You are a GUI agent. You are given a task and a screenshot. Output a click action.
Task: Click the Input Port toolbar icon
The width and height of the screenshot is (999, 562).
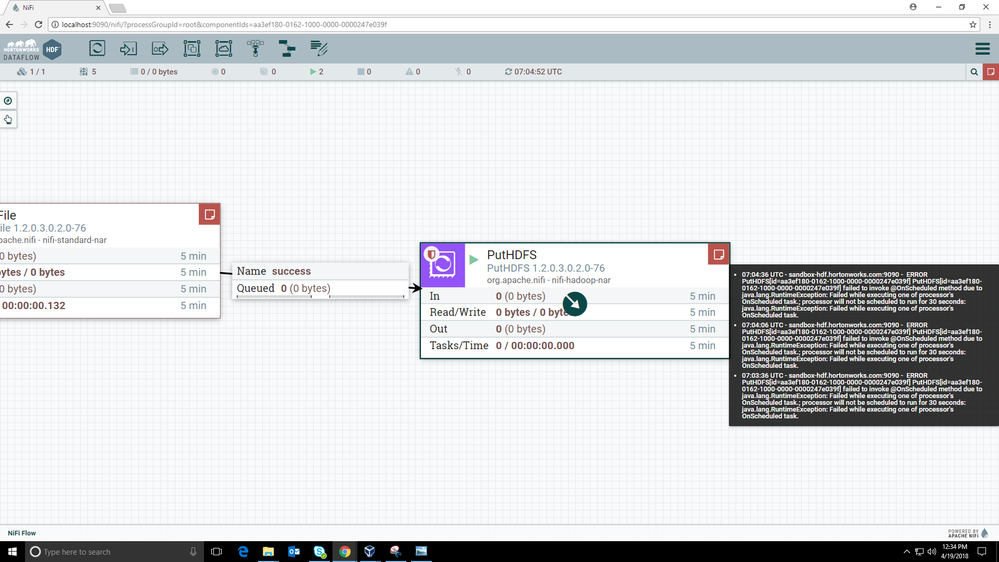(128, 48)
